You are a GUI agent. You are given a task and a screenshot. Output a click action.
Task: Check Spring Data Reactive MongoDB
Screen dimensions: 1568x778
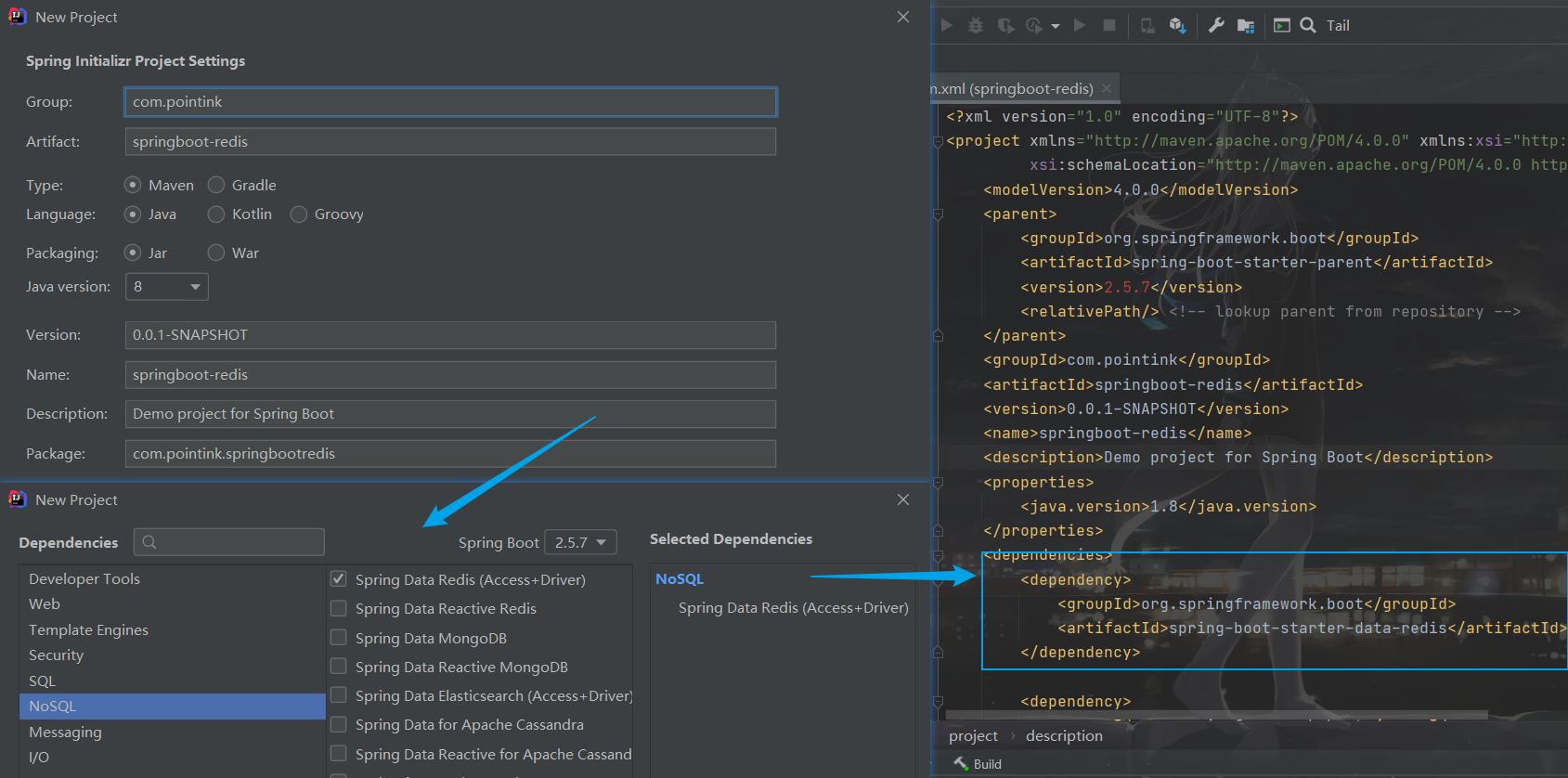pyautogui.click(x=339, y=667)
